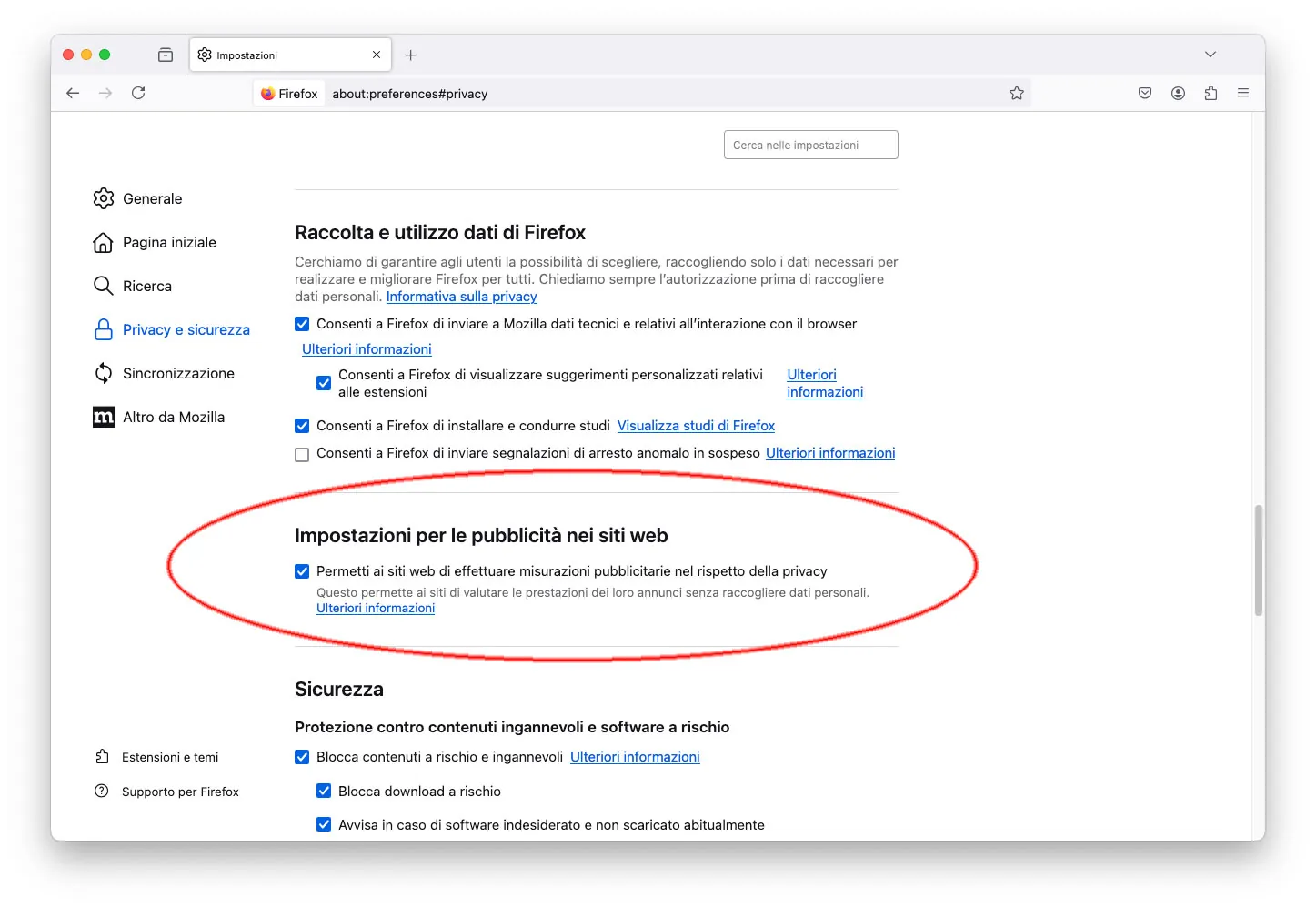
Task: Open Privacy e sicurezza lock icon
Action: 104,329
